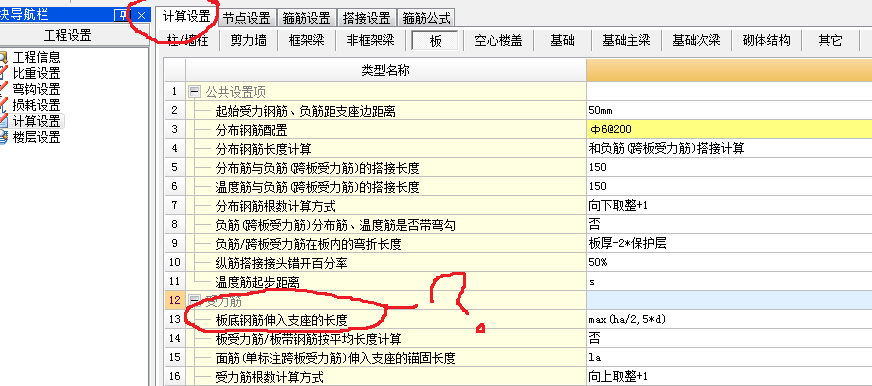Click the 工程信息 magnifier icon
The height and width of the screenshot is (386, 872).
pyautogui.click(x=4, y=57)
